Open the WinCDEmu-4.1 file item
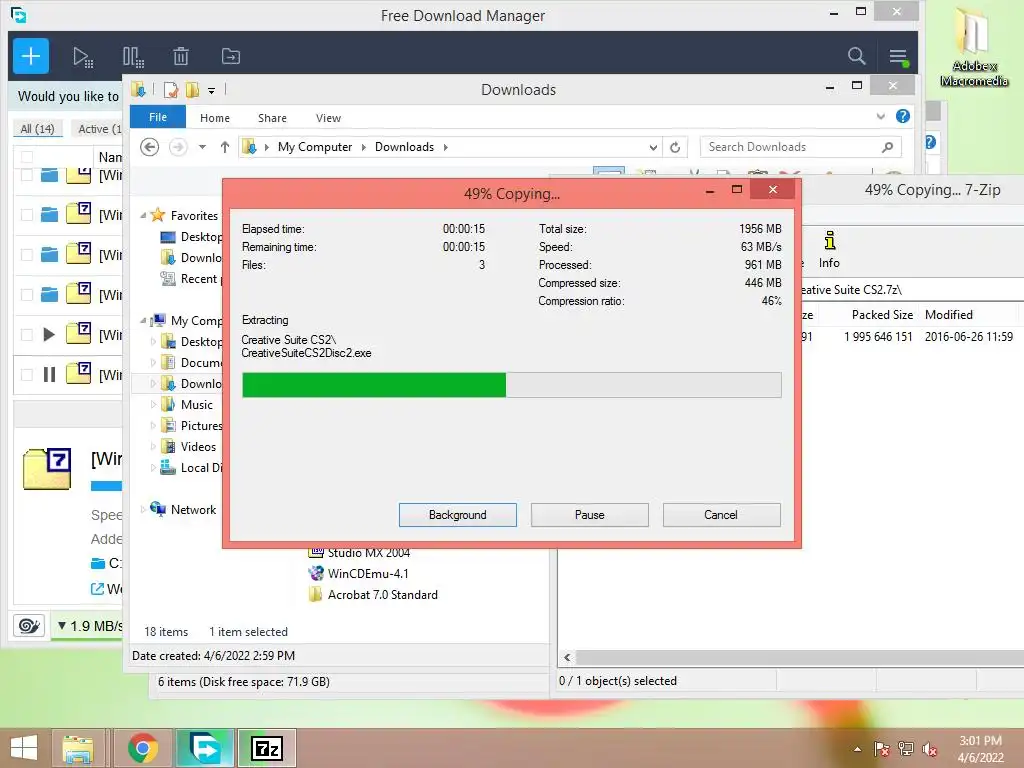This screenshot has width=1024, height=768. pyautogui.click(x=359, y=573)
